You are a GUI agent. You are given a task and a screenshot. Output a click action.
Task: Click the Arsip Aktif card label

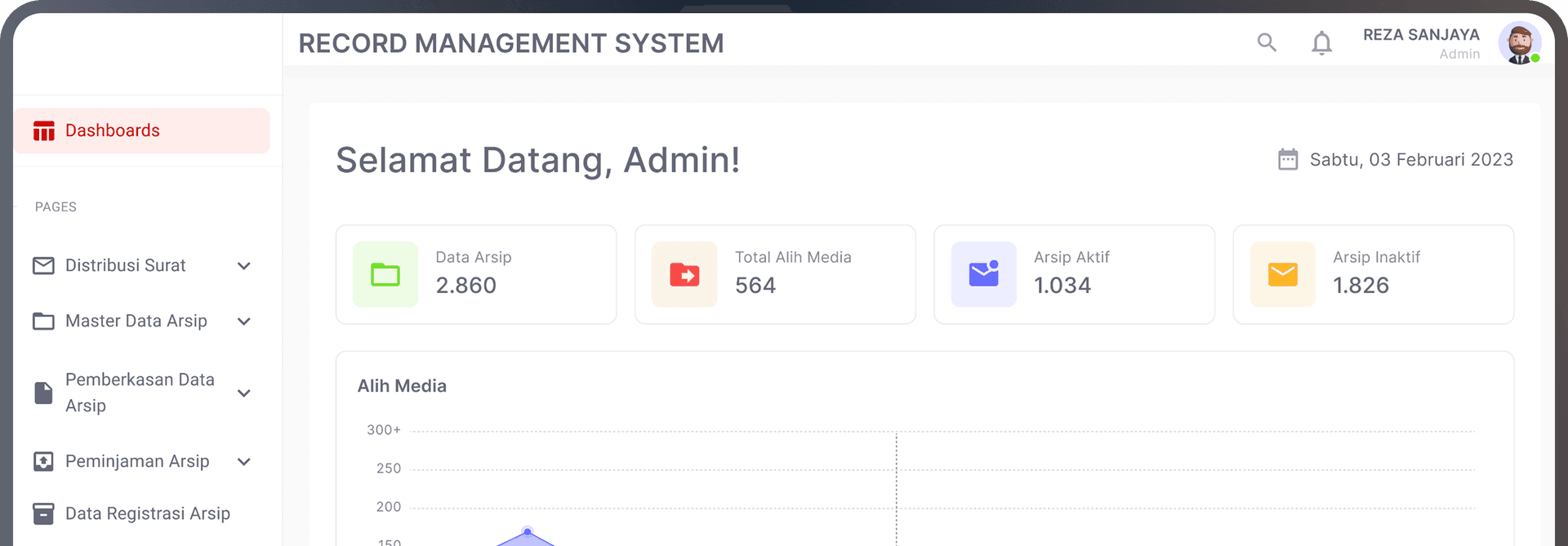tap(1071, 257)
